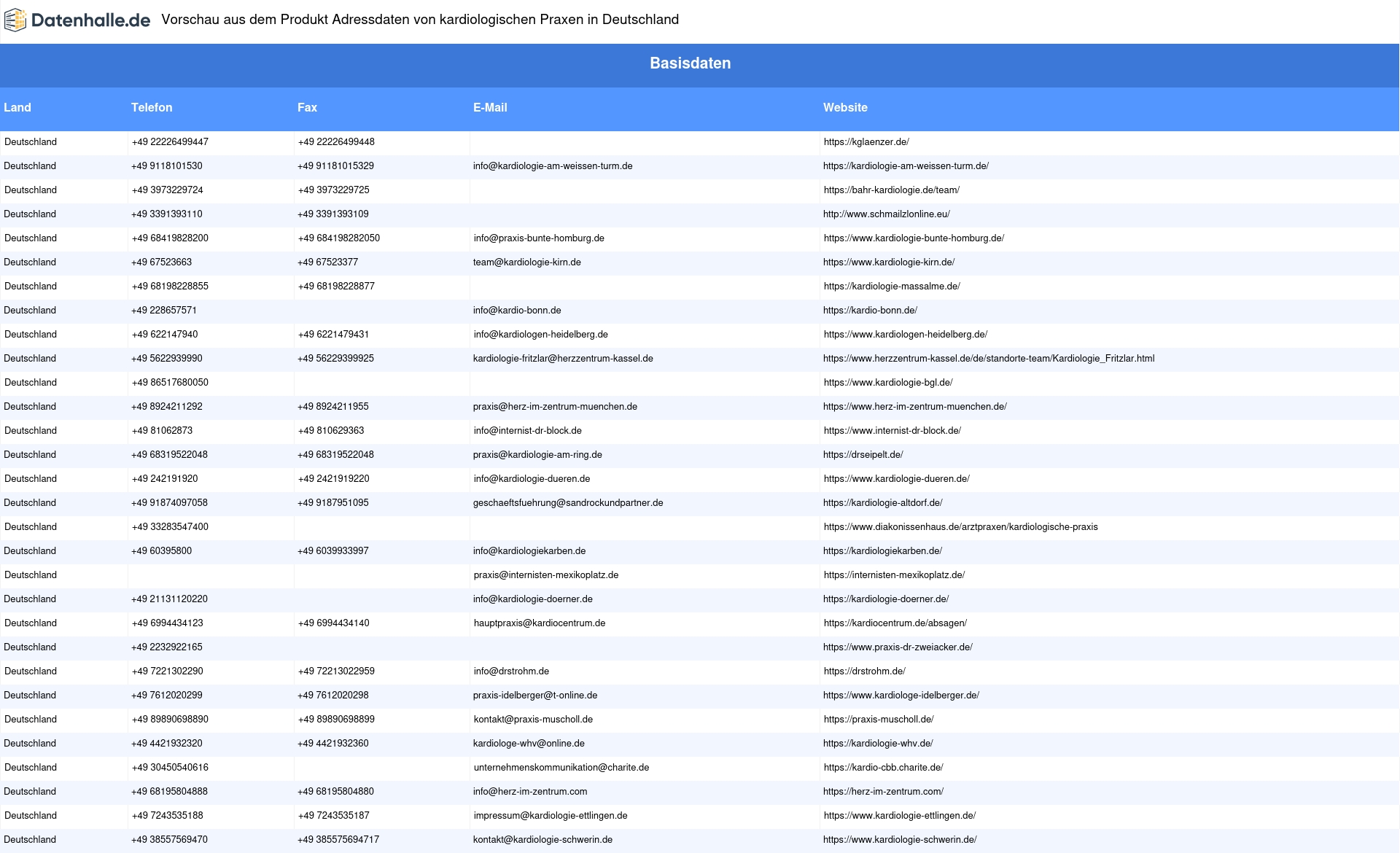This screenshot has height=853, width=1400.
Task: Select email info@kardiologiekarben.de
Action: tap(529, 551)
